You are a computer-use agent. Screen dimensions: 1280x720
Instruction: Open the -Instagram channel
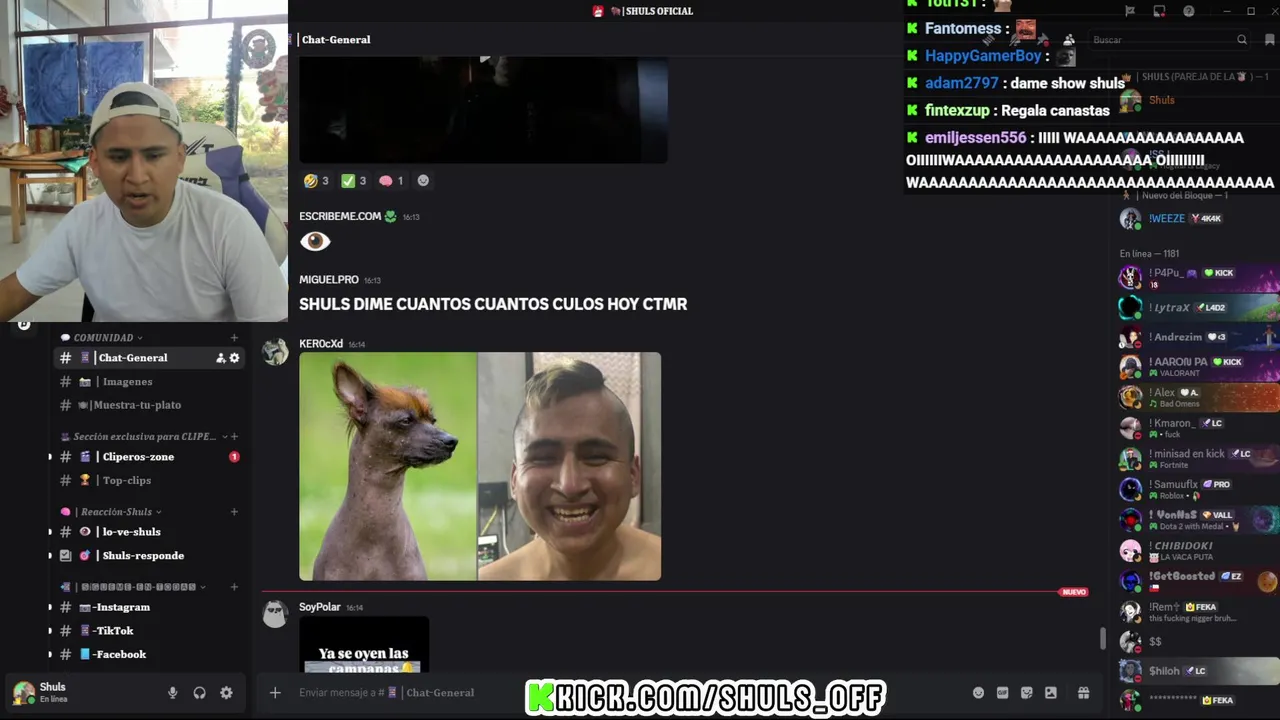pyautogui.click(x=149, y=607)
